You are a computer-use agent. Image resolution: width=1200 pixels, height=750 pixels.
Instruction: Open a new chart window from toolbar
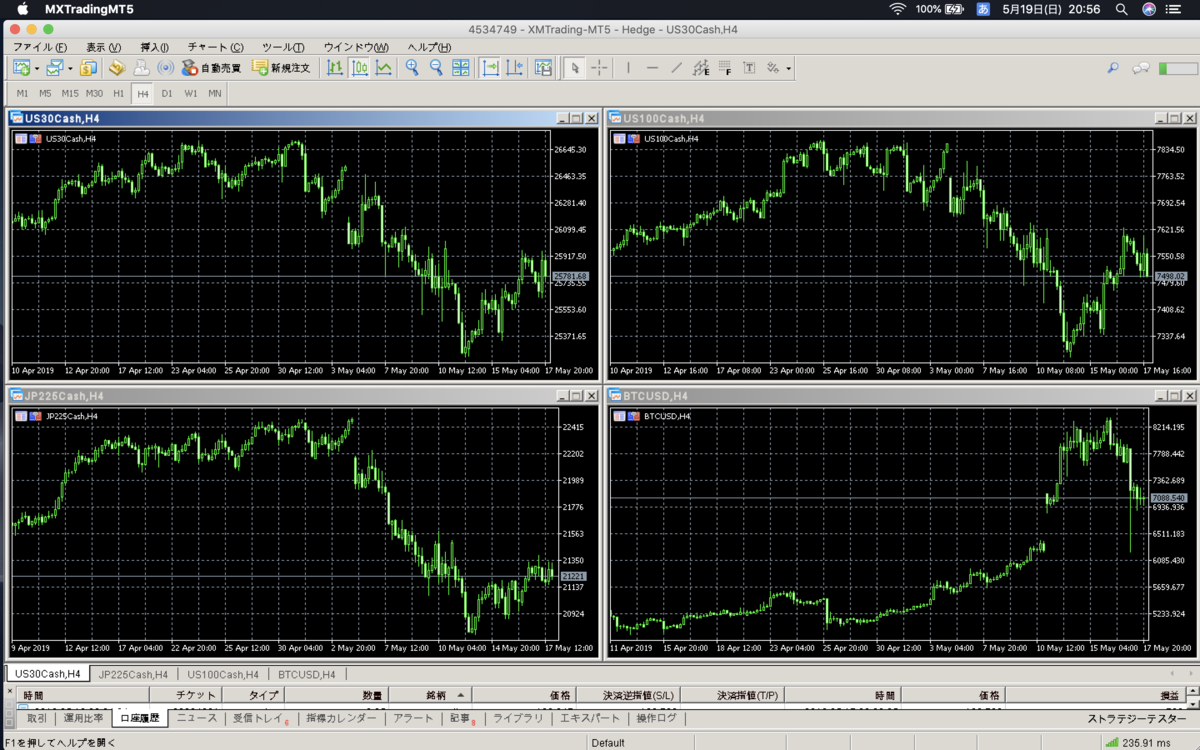21,68
